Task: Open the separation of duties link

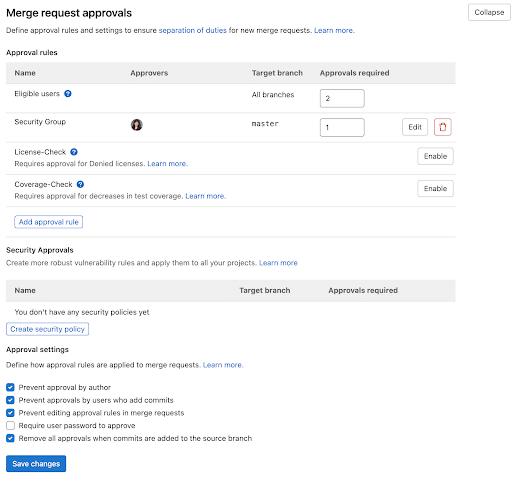Action: coord(192,30)
